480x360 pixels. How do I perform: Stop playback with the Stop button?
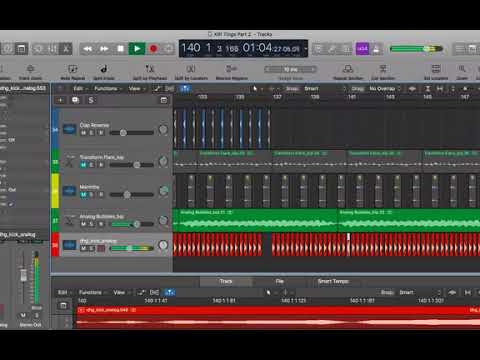[120, 49]
